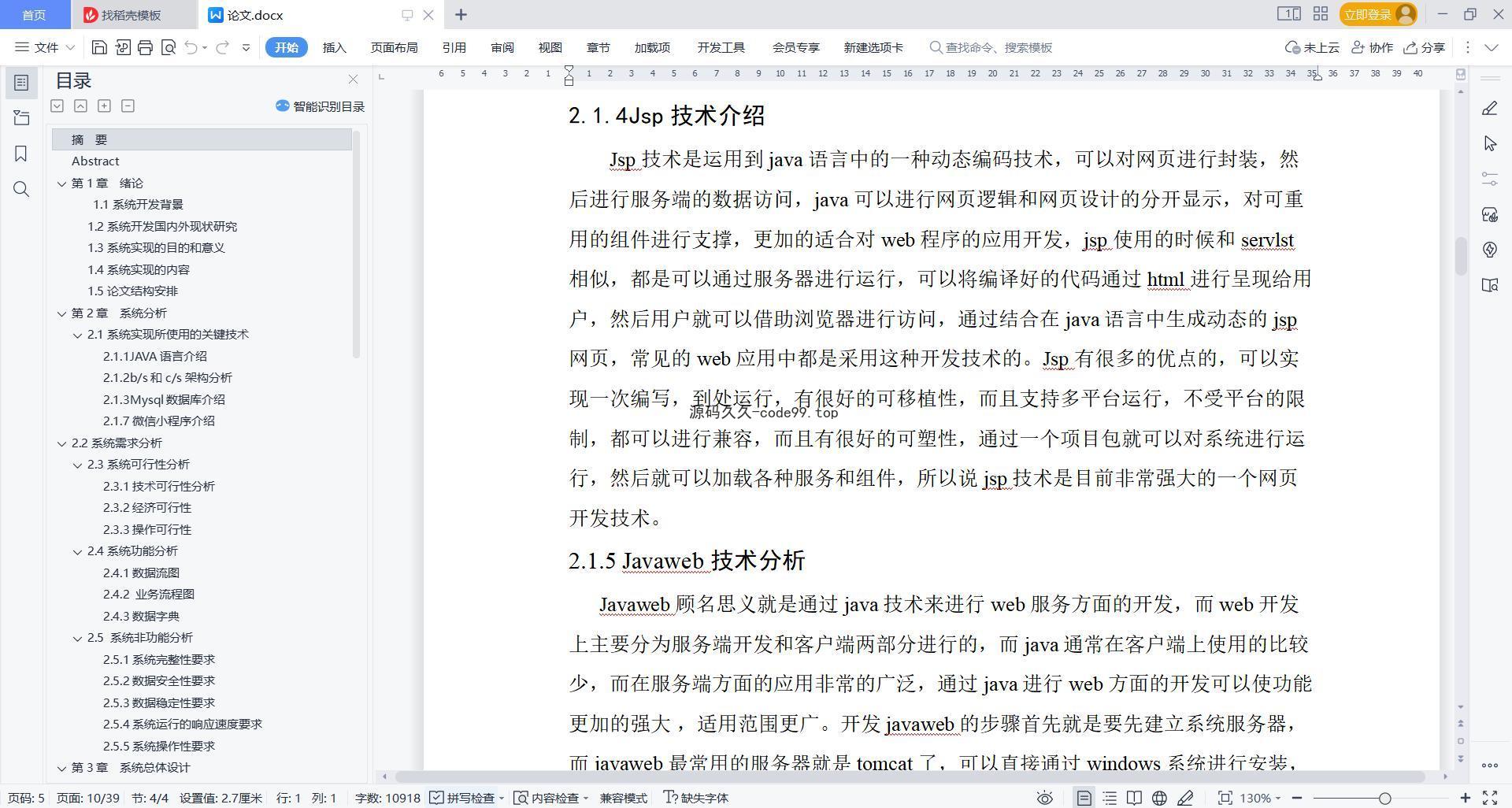The width and height of the screenshot is (1512, 808).
Task: Select the 插入 ribbon tab
Action: pyautogui.click(x=334, y=47)
